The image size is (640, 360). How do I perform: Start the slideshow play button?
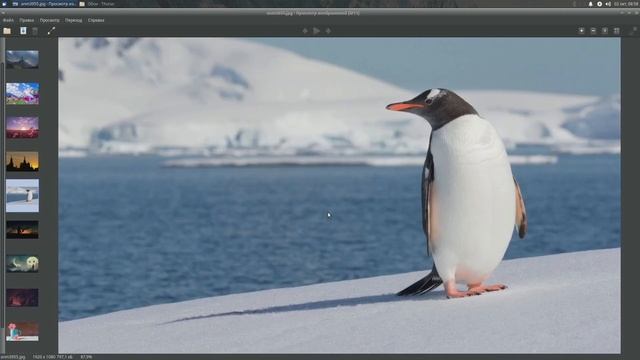pyautogui.click(x=316, y=31)
